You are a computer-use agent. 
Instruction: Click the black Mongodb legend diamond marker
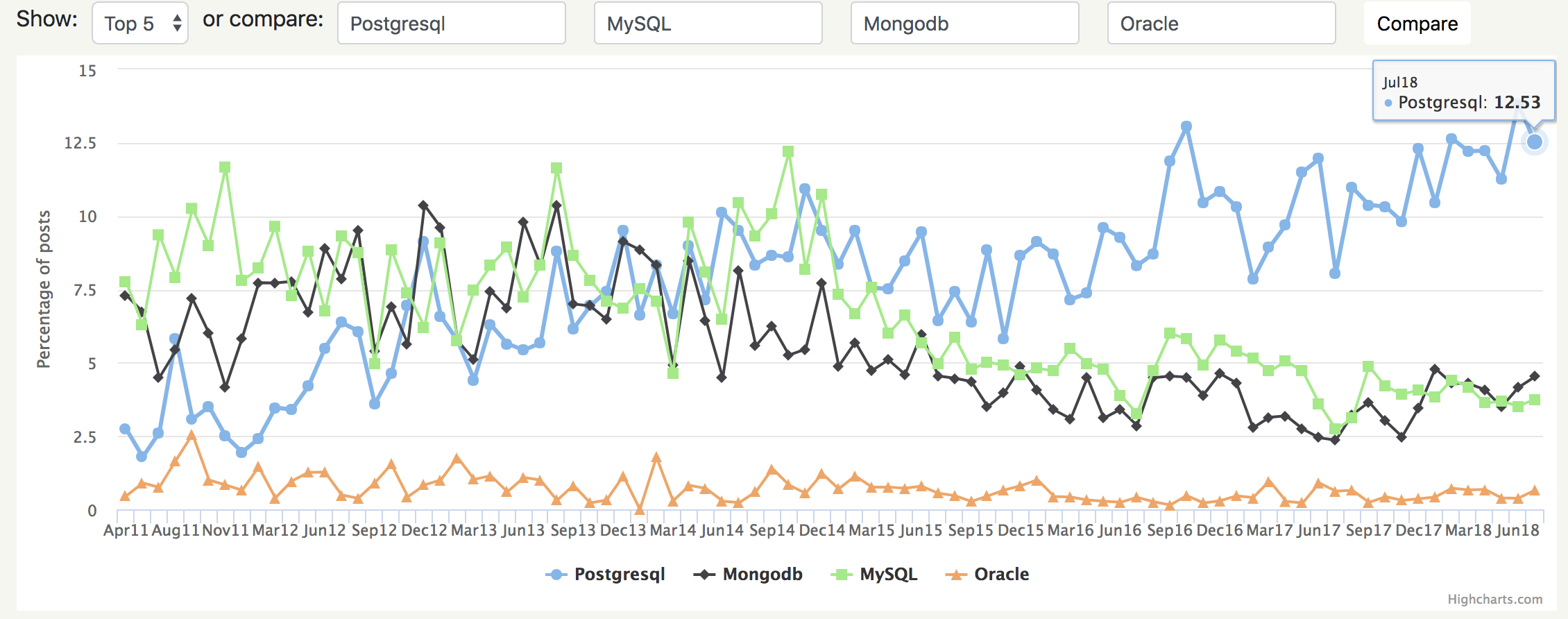click(x=704, y=575)
